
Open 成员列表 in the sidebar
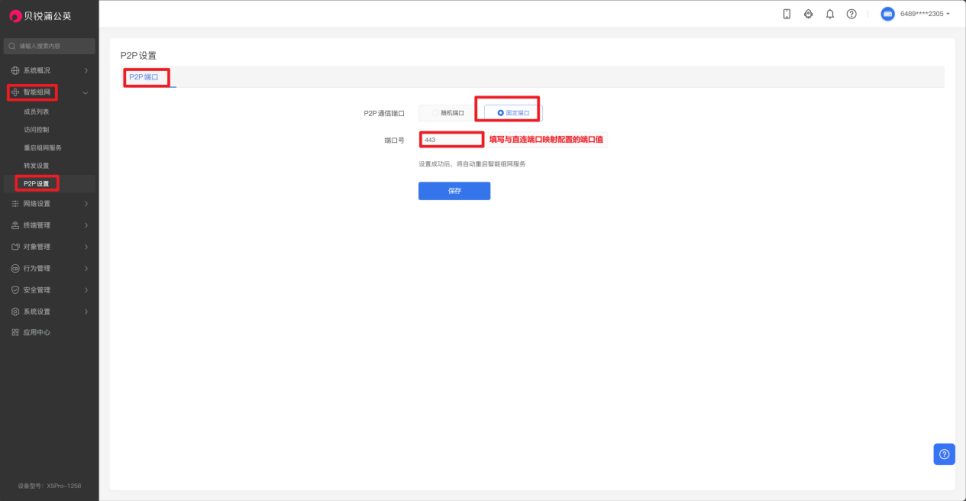tap(37, 112)
